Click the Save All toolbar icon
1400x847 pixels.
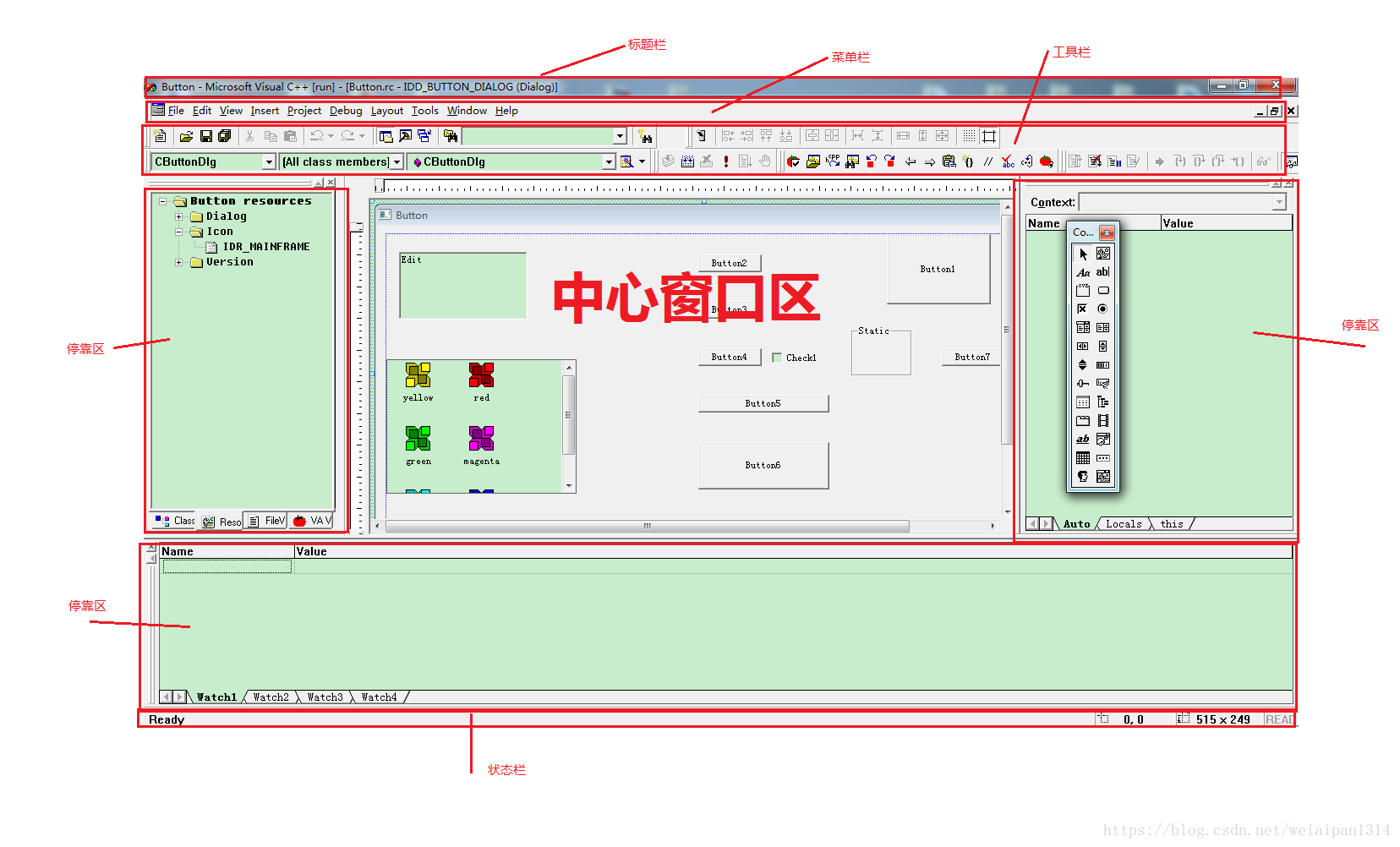[225, 135]
